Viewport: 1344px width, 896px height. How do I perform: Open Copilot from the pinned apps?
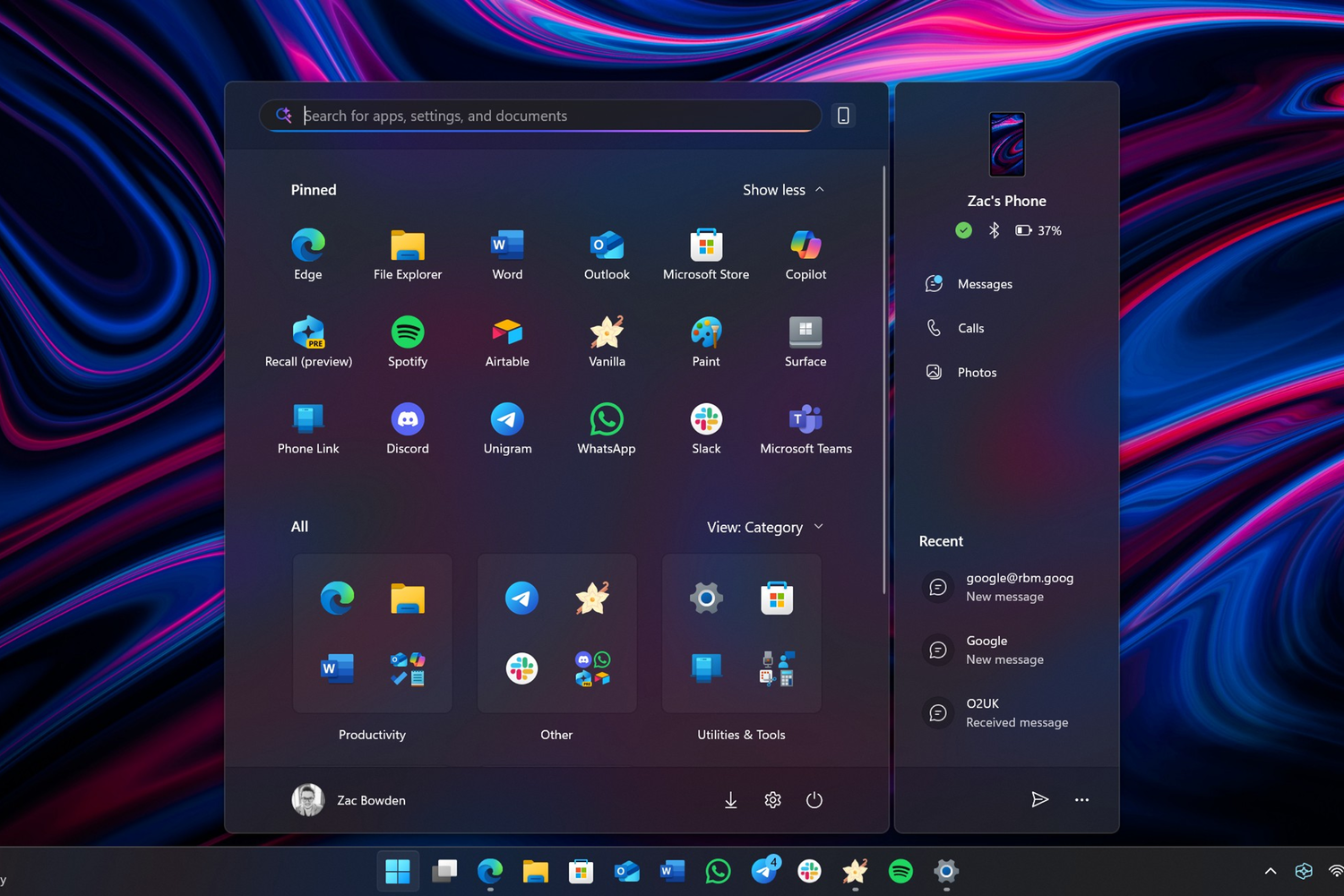804,251
